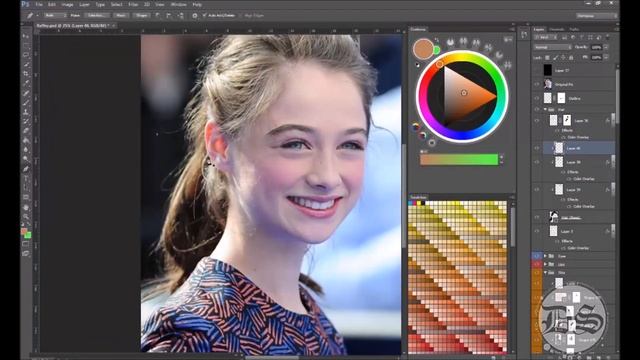Image resolution: width=640 pixels, height=360 pixels.
Task: Pick the black swatch in the Swatches top row
Action: [x=423, y=202]
